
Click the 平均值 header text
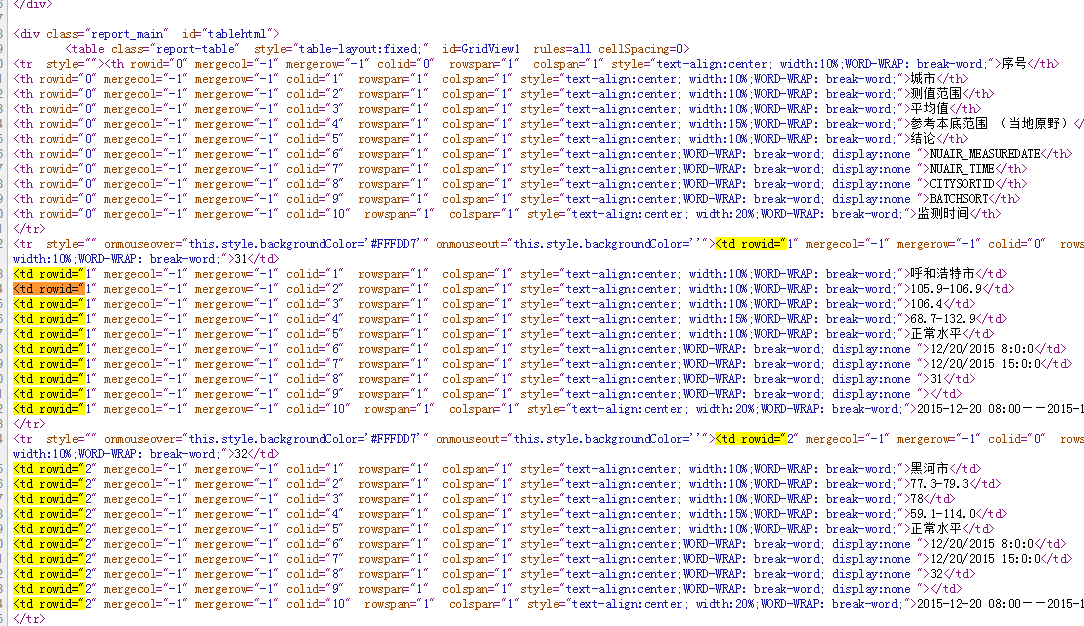click(x=930, y=108)
